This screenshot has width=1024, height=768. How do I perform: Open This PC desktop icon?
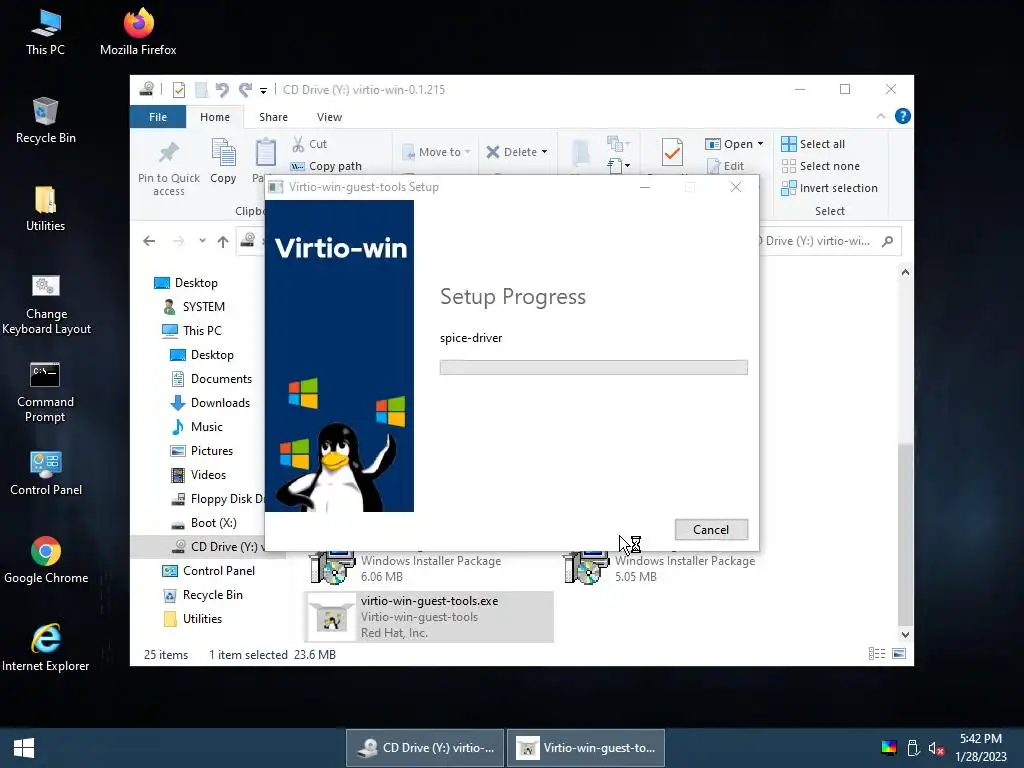click(45, 31)
